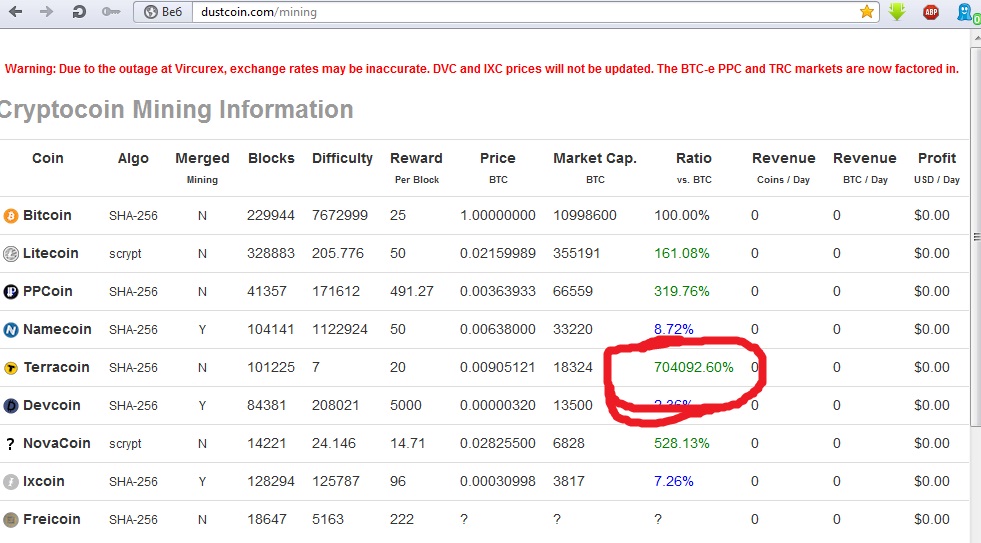Click Ixcoin's 7.26% ratio link

pyautogui.click(x=674, y=482)
